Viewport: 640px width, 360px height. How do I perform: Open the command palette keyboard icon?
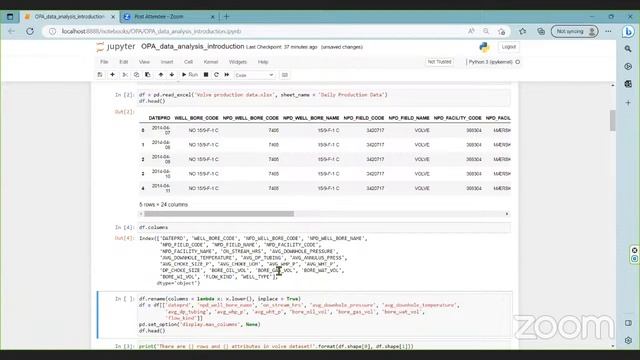click(285, 75)
